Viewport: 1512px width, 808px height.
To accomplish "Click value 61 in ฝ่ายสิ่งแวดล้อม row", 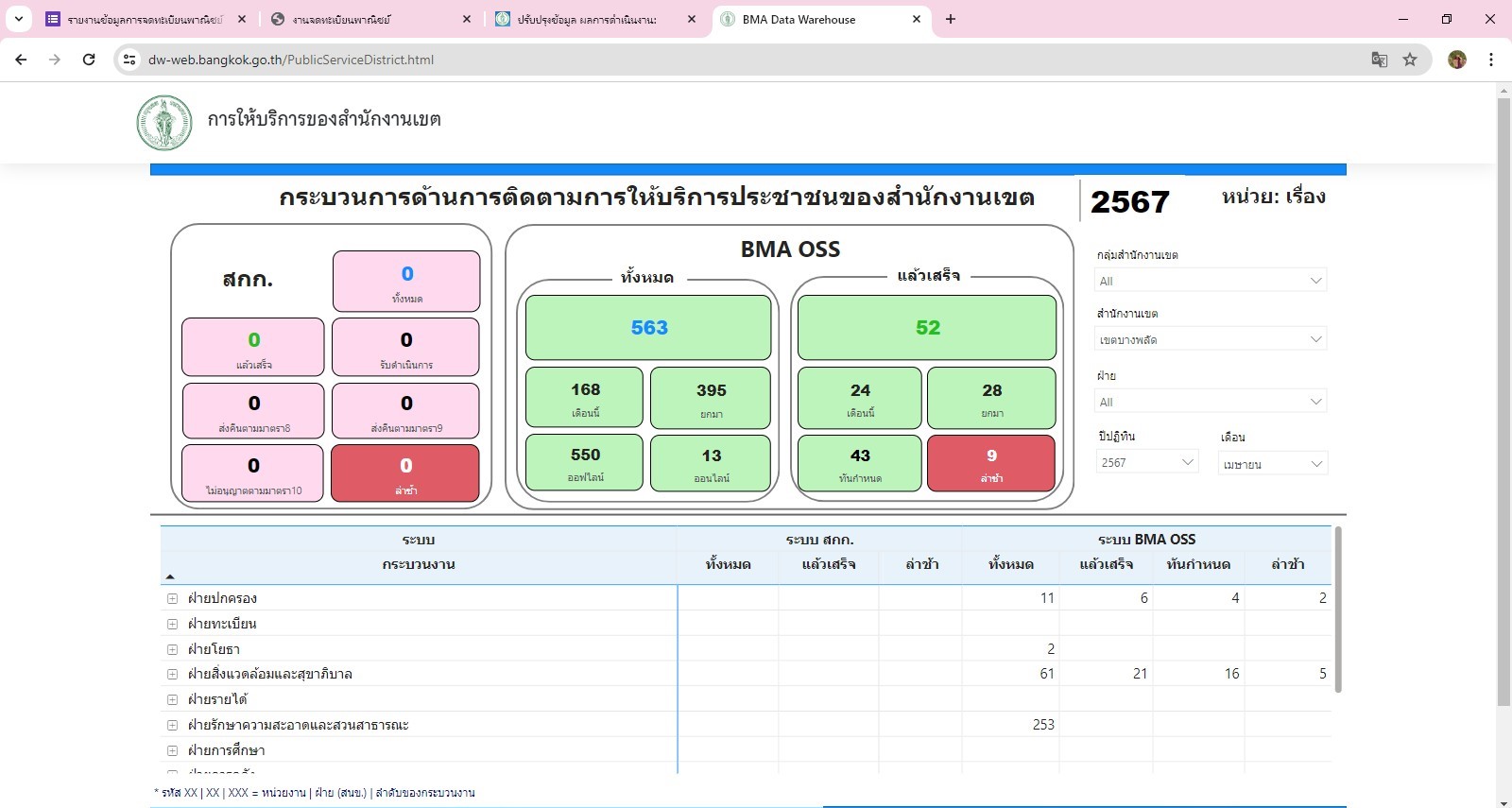I will [1047, 674].
